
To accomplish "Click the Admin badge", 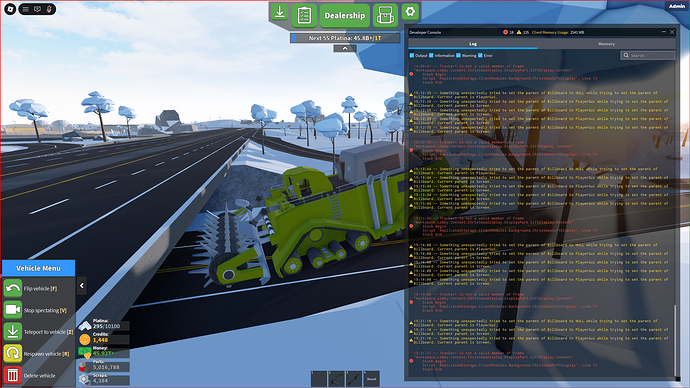I will coord(677,6).
